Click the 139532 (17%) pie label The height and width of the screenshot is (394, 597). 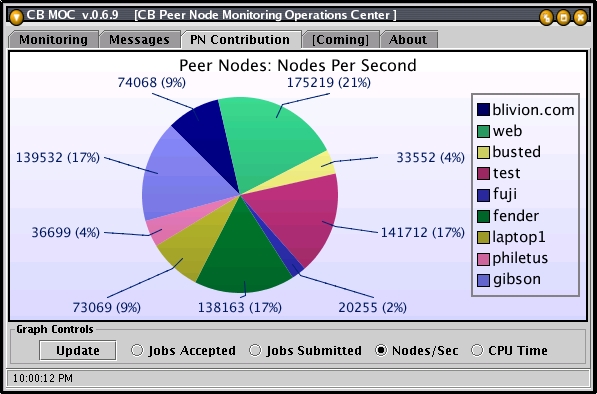point(57,158)
